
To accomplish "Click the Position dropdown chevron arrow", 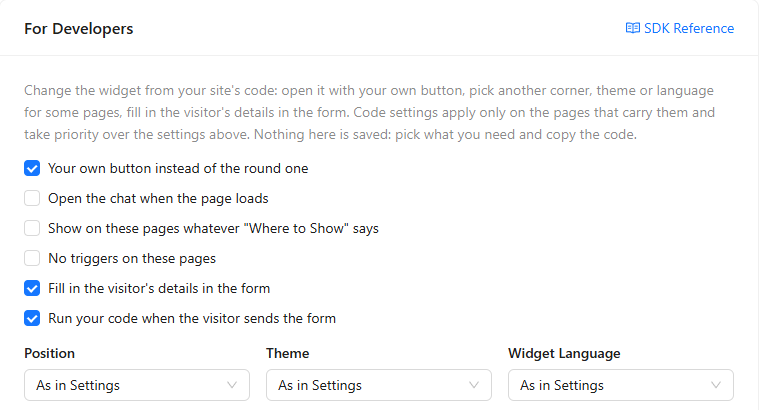I will 232,385.
